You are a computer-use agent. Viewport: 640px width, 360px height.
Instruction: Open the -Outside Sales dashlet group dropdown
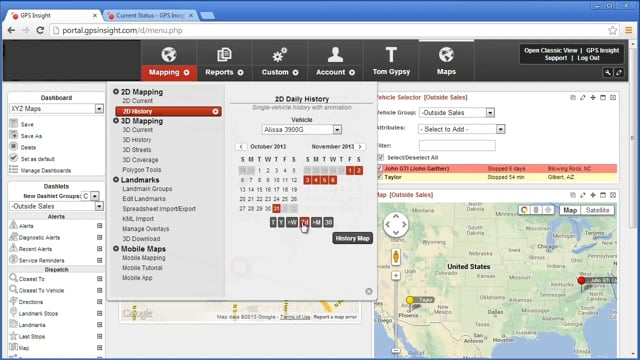56,206
